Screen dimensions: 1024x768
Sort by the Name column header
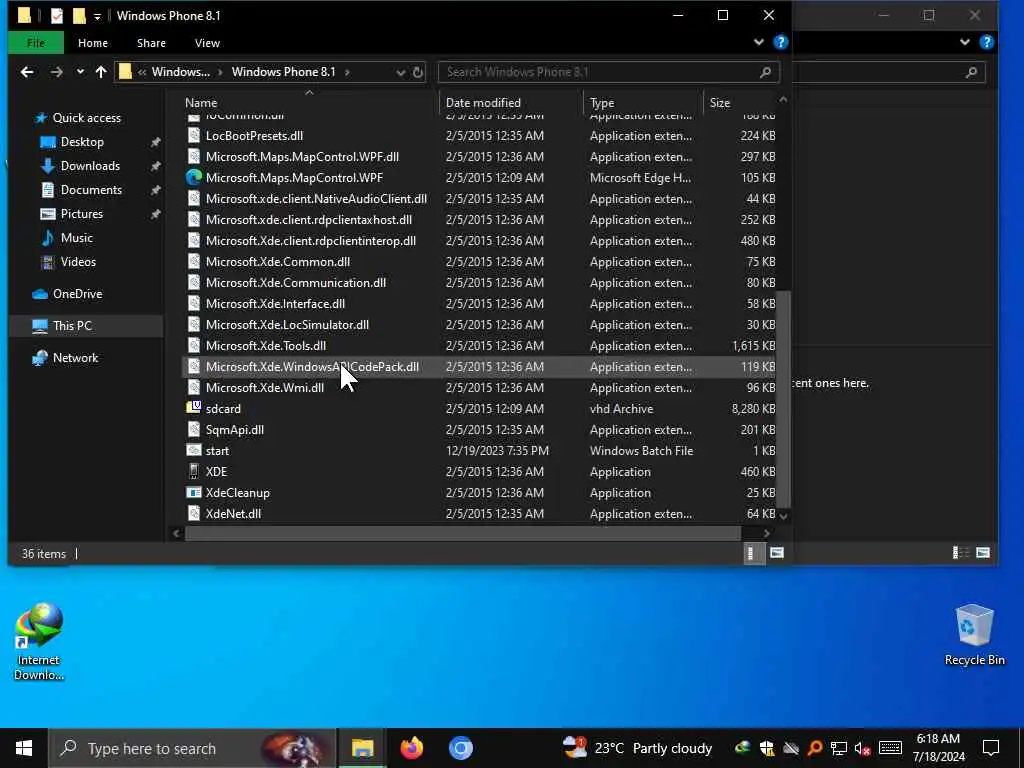pos(201,103)
